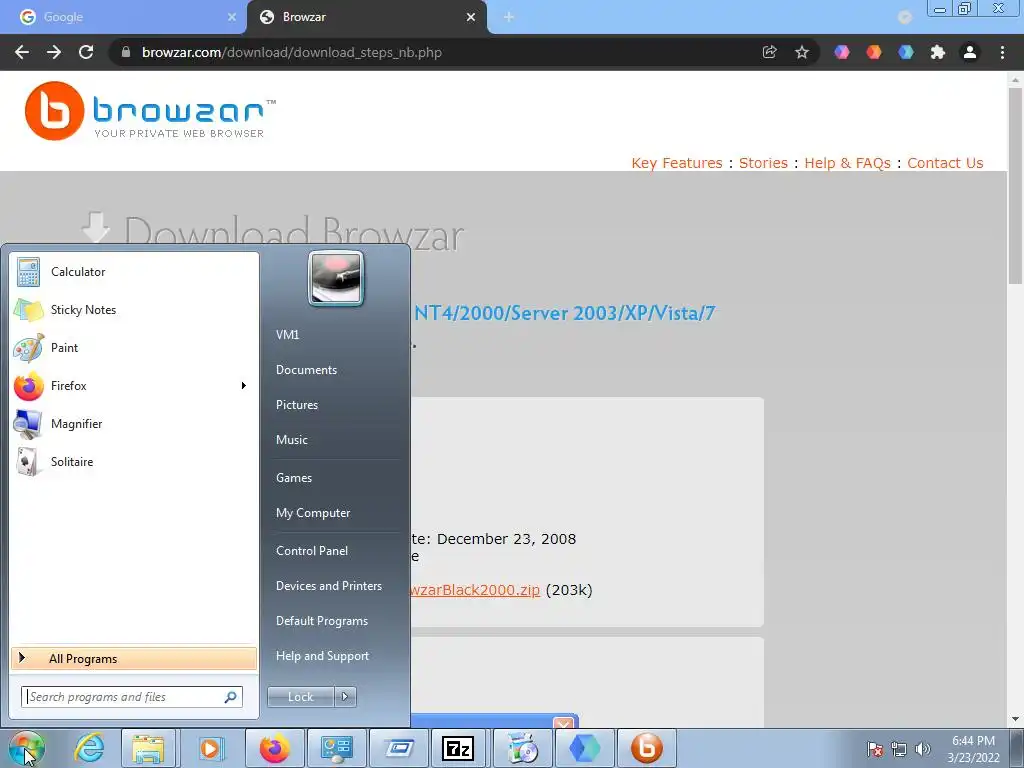
Task: Click the share page icon in address bar
Action: pyautogui.click(x=769, y=52)
